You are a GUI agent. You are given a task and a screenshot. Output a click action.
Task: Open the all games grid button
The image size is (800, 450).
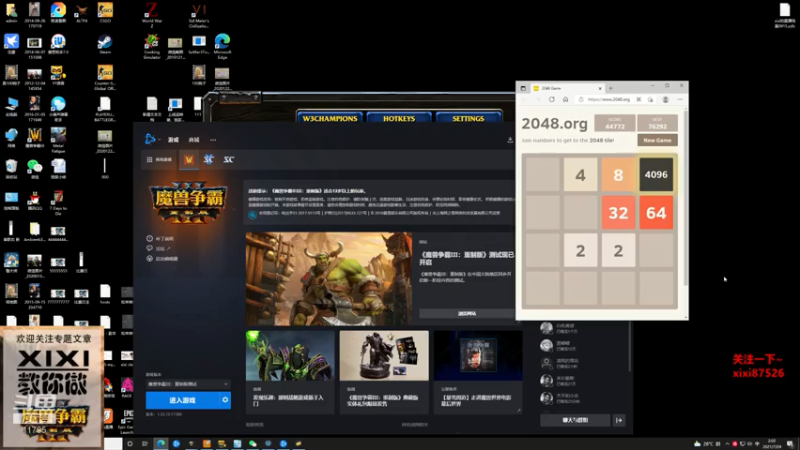tap(159, 160)
